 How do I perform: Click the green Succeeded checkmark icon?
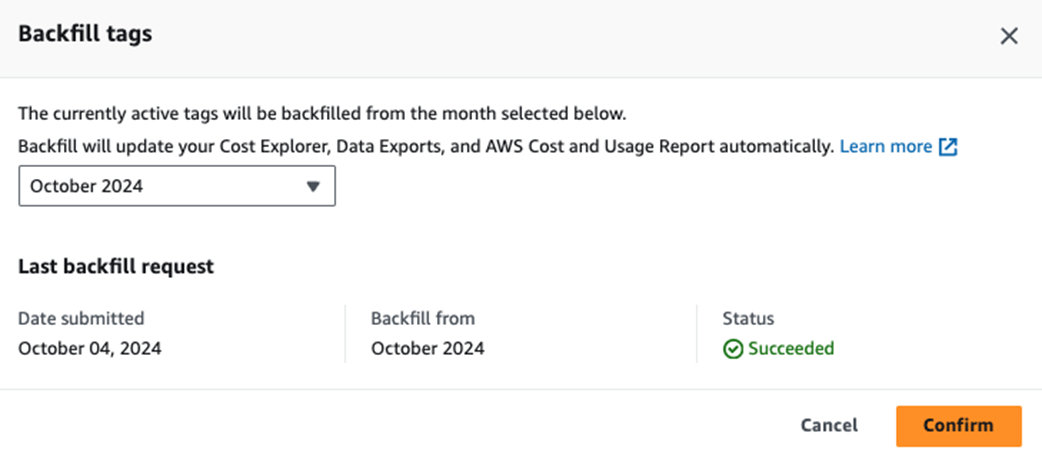[x=732, y=349]
